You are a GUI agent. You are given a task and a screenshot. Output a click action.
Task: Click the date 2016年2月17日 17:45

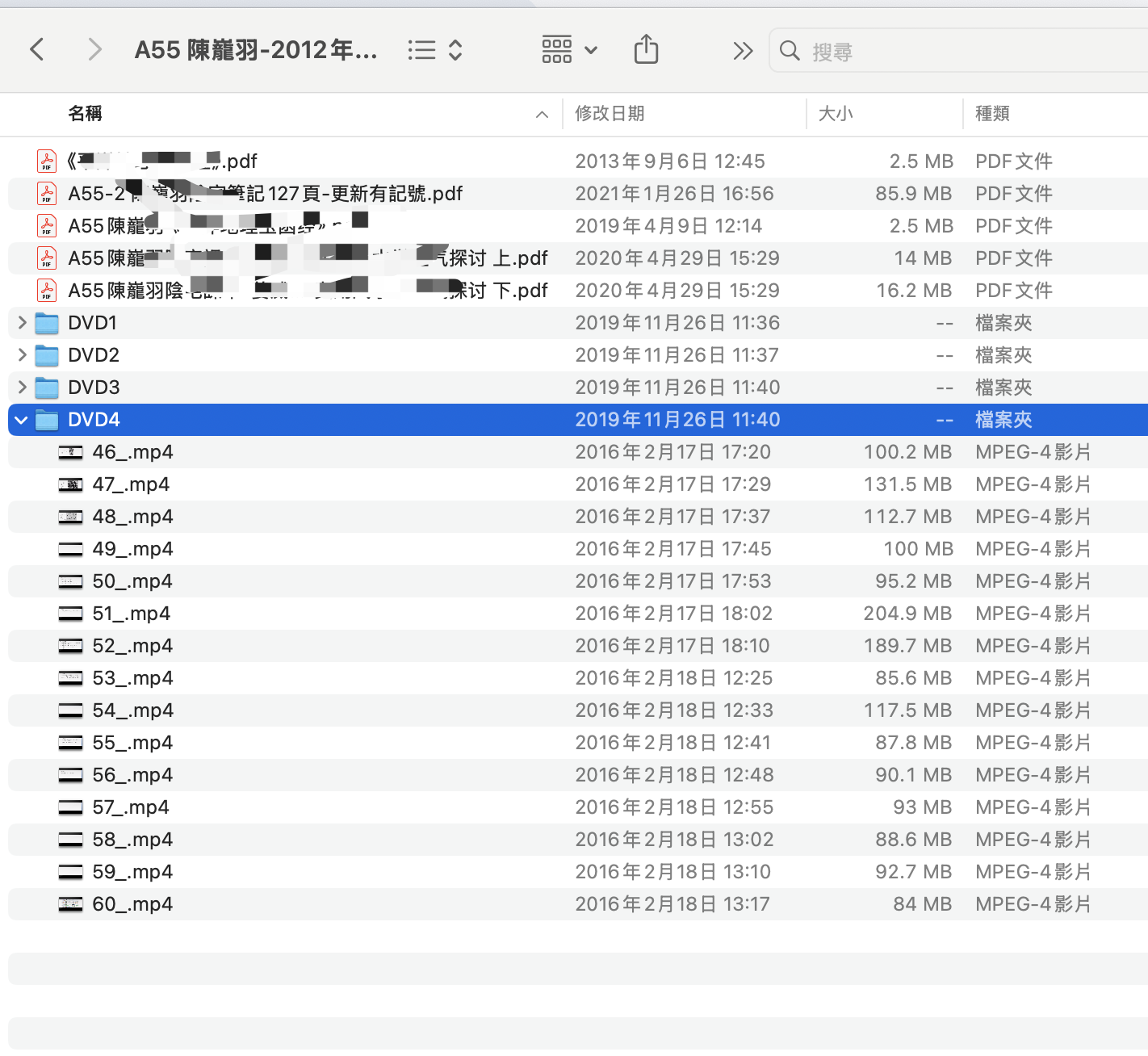673,549
